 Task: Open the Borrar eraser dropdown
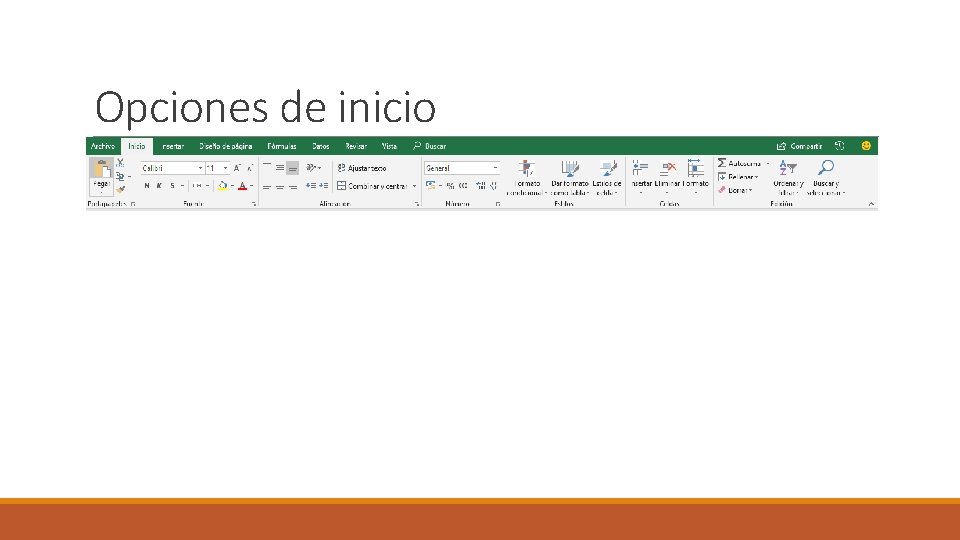(735, 190)
